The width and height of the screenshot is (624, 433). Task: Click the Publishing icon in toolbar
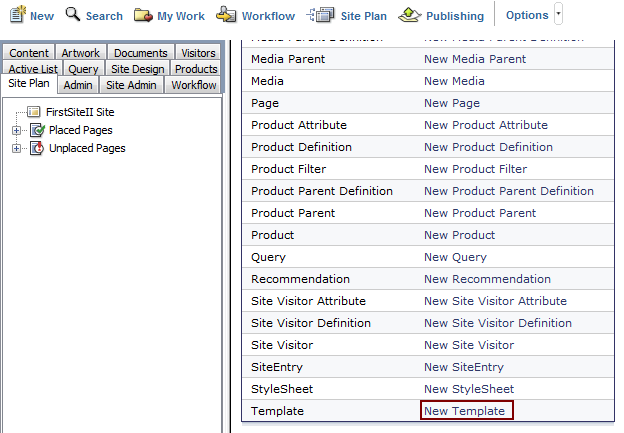tap(410, 15)
